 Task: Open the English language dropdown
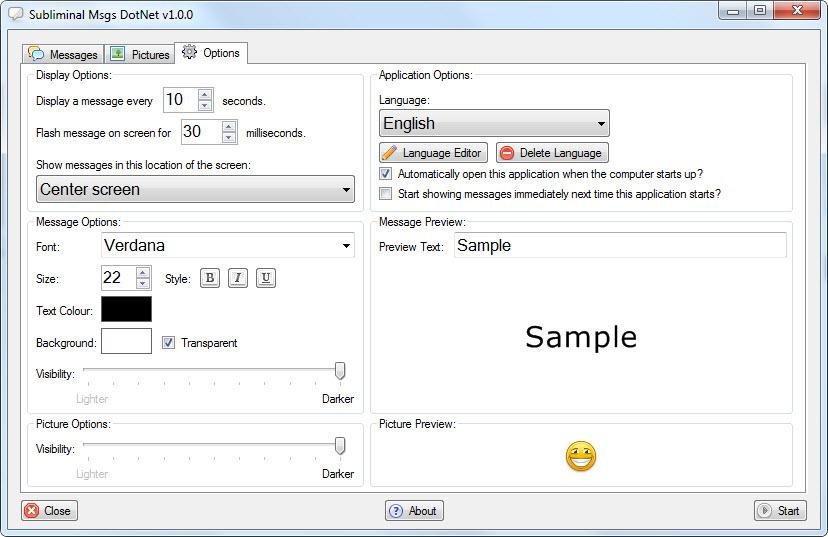click(x=494, y=123)
